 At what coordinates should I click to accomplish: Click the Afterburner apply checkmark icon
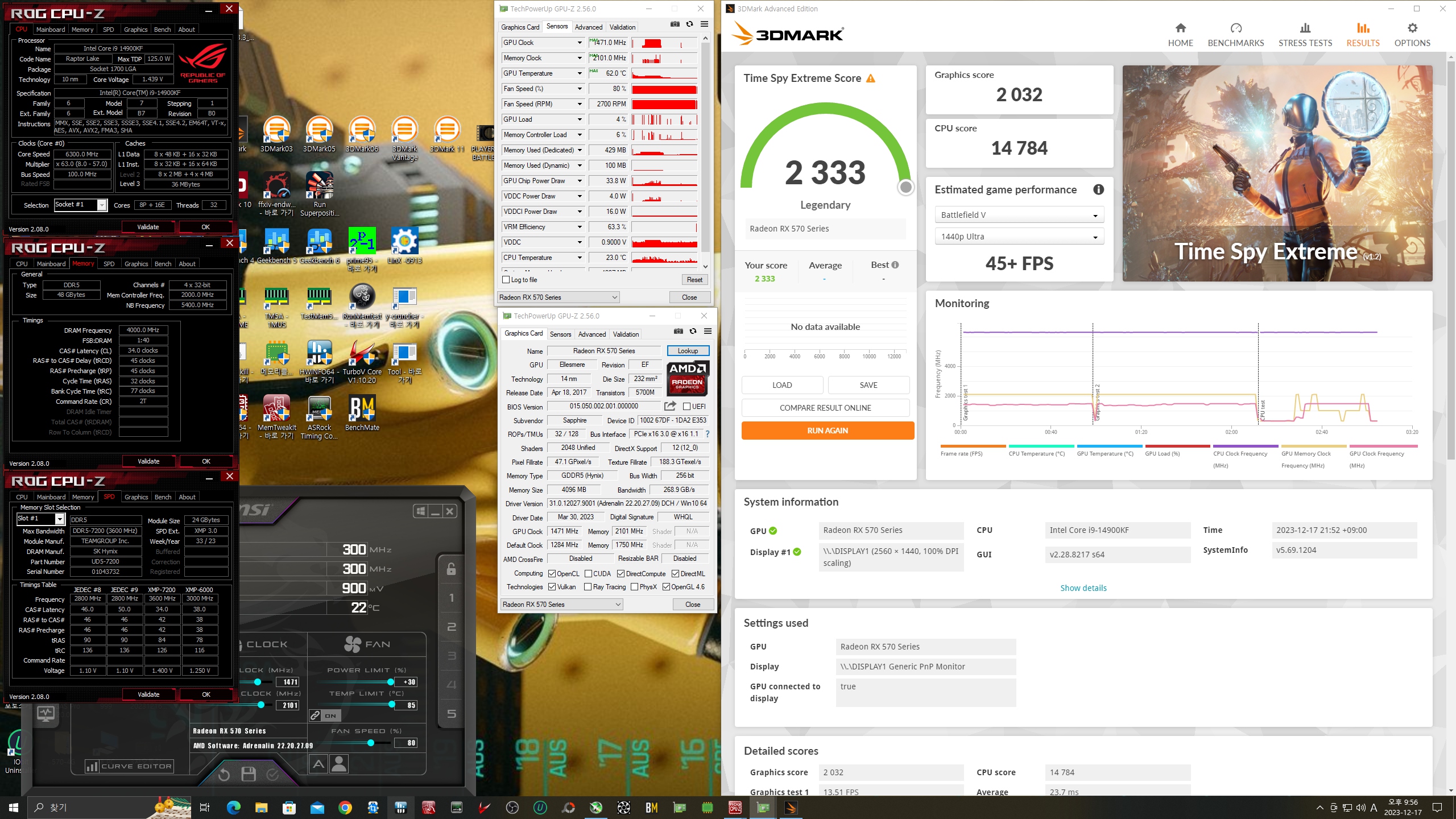[272, 775]
